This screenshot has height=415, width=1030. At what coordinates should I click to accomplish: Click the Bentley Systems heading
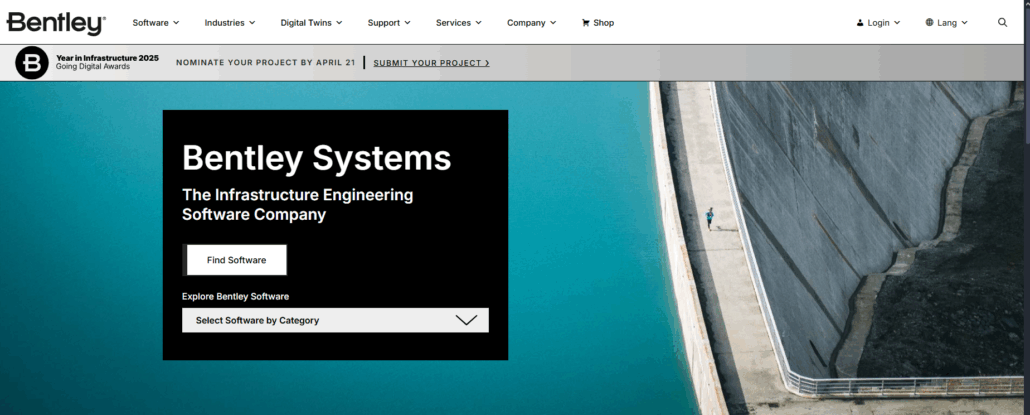tap(317, 158)
